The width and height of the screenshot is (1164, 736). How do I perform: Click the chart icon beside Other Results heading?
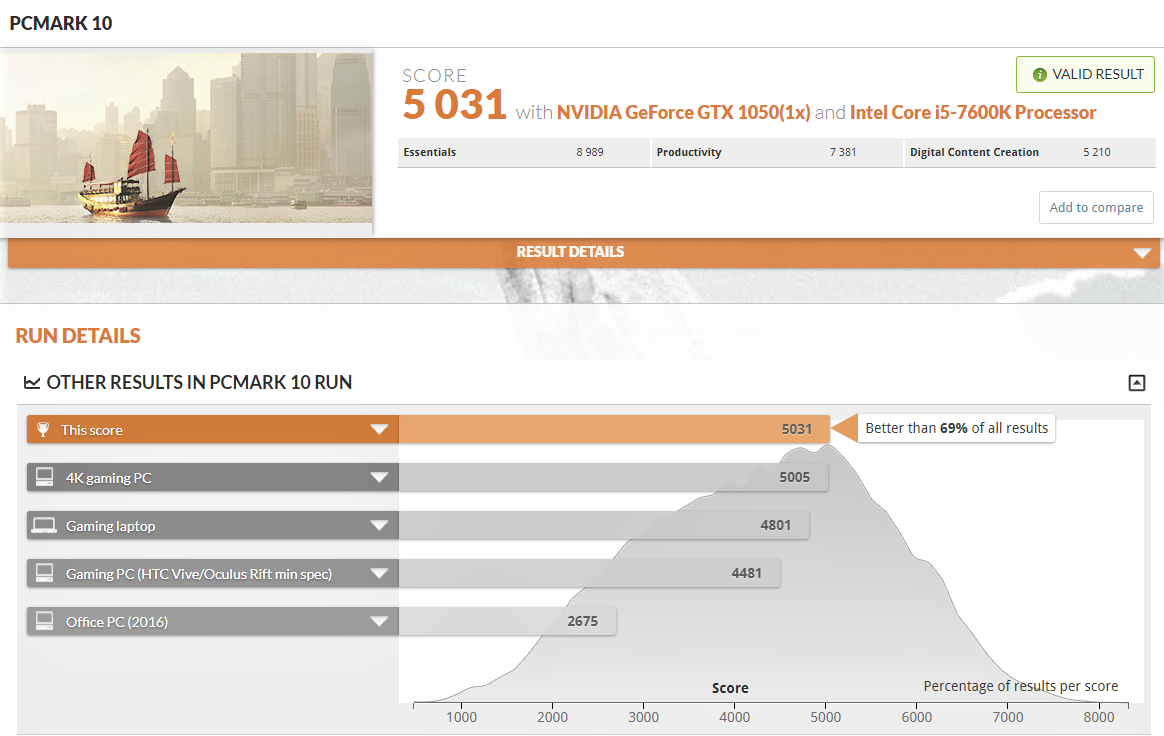click(x=32, y=382)
